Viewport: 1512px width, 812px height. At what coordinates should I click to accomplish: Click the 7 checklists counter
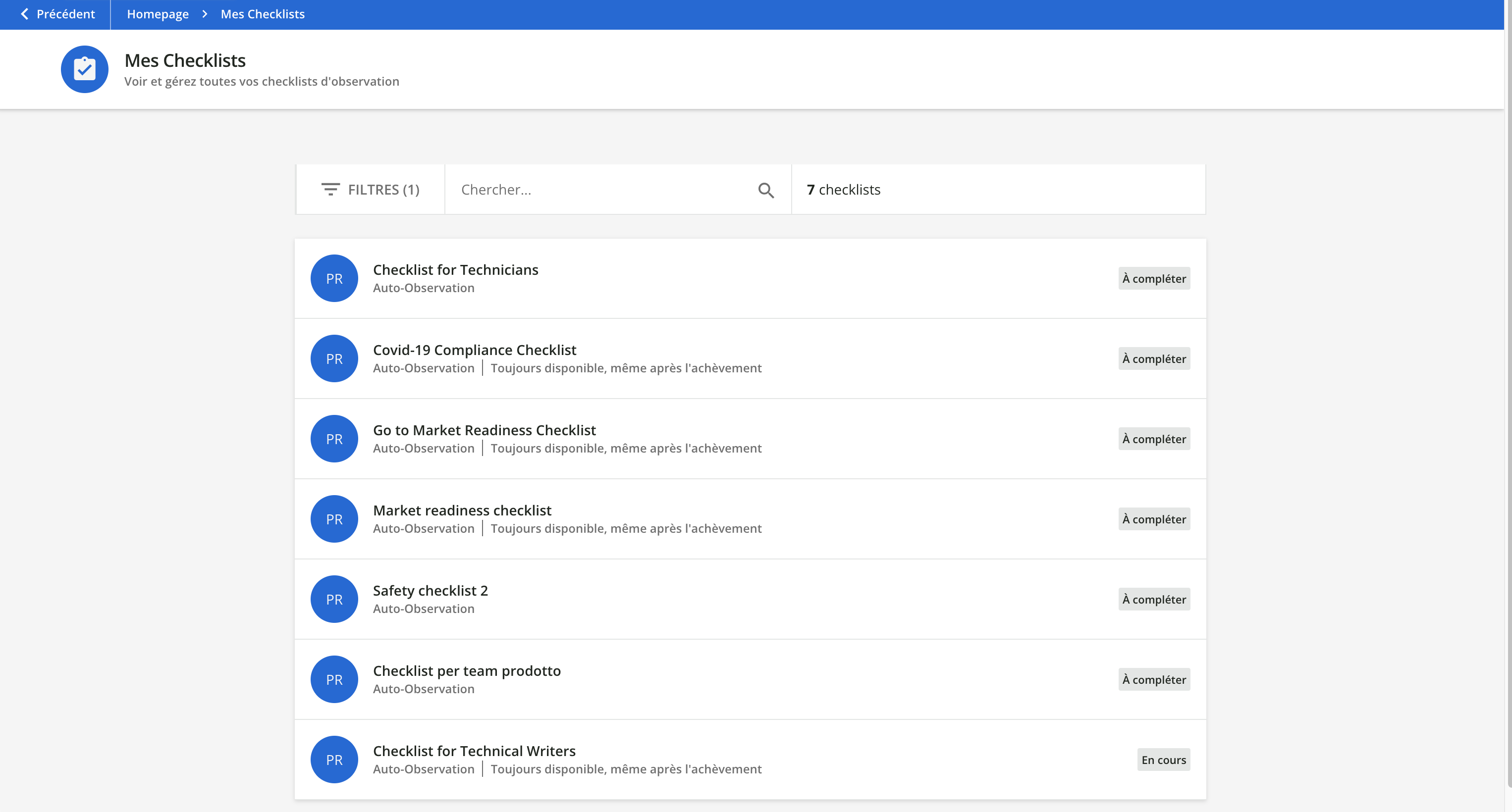843,189
